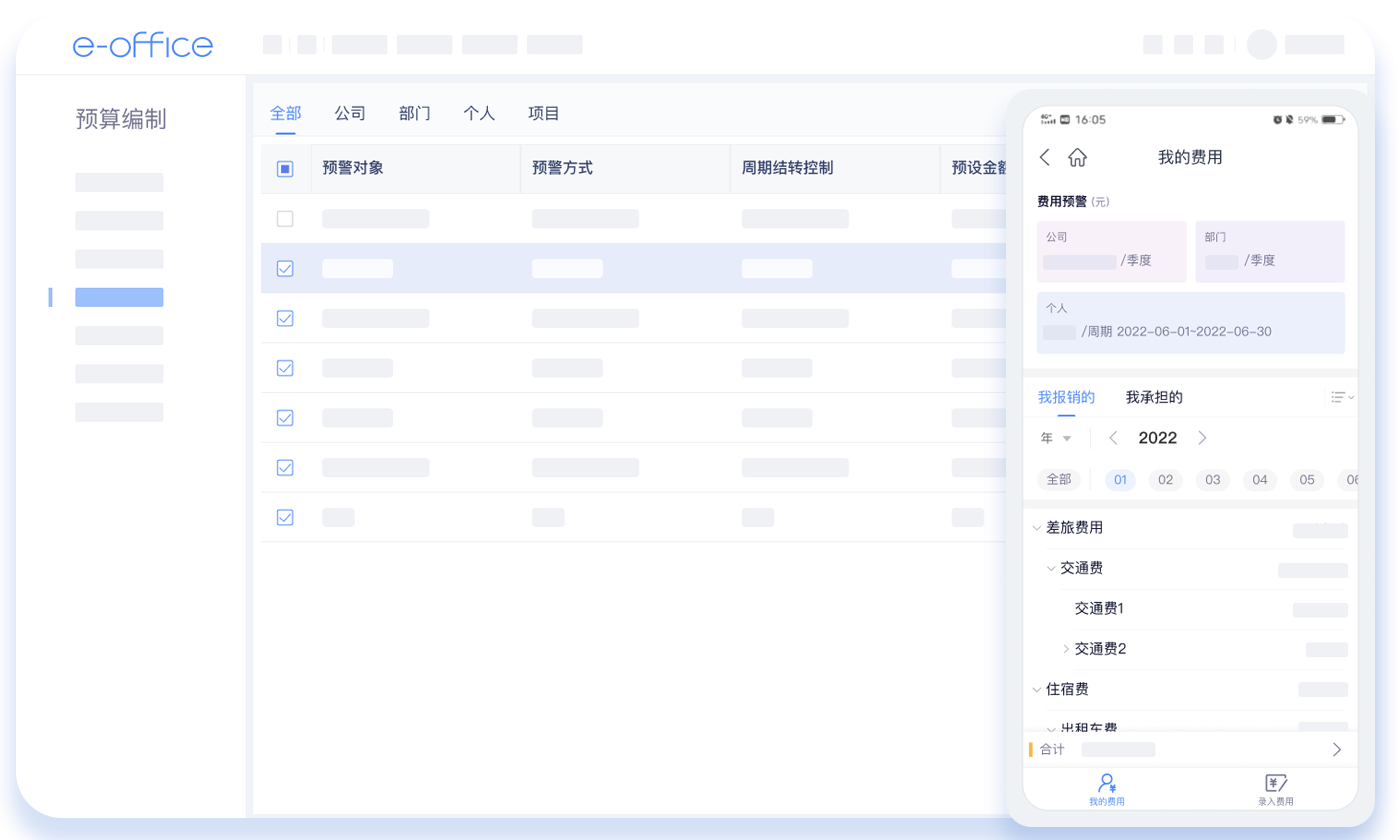This screenshot has width=1400, height=840.
Task: Check the unchecked first row checkbox
Action: (x=285, y=219)
